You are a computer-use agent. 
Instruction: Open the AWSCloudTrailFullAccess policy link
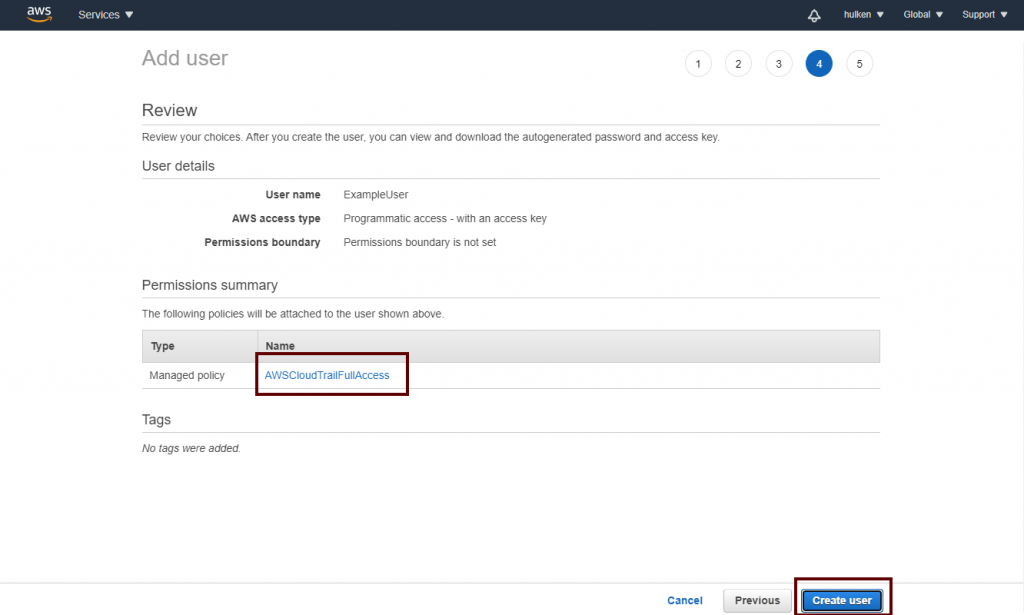(327, 375)
